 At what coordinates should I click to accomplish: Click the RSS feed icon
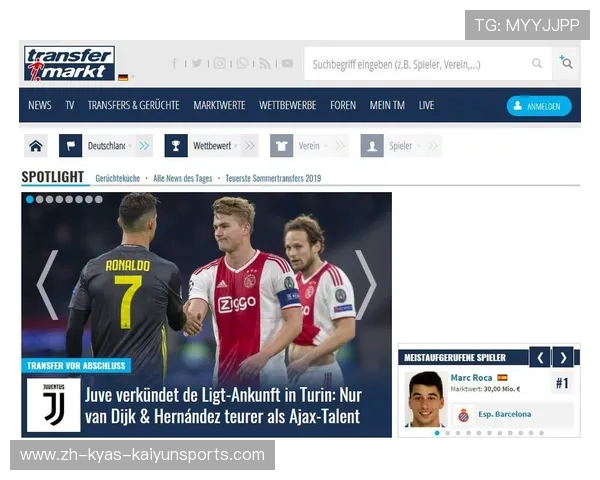tap(264, 63)
